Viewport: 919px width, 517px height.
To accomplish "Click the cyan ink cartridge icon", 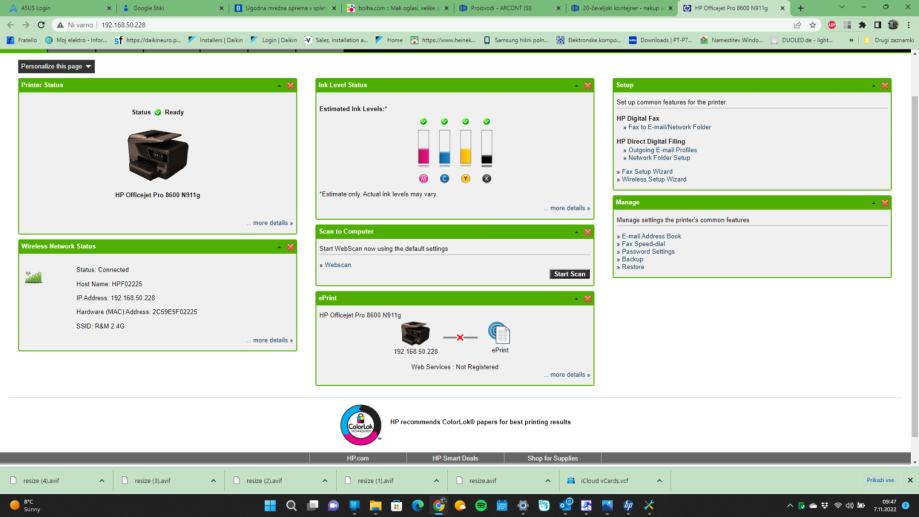I will click(444, 178).
